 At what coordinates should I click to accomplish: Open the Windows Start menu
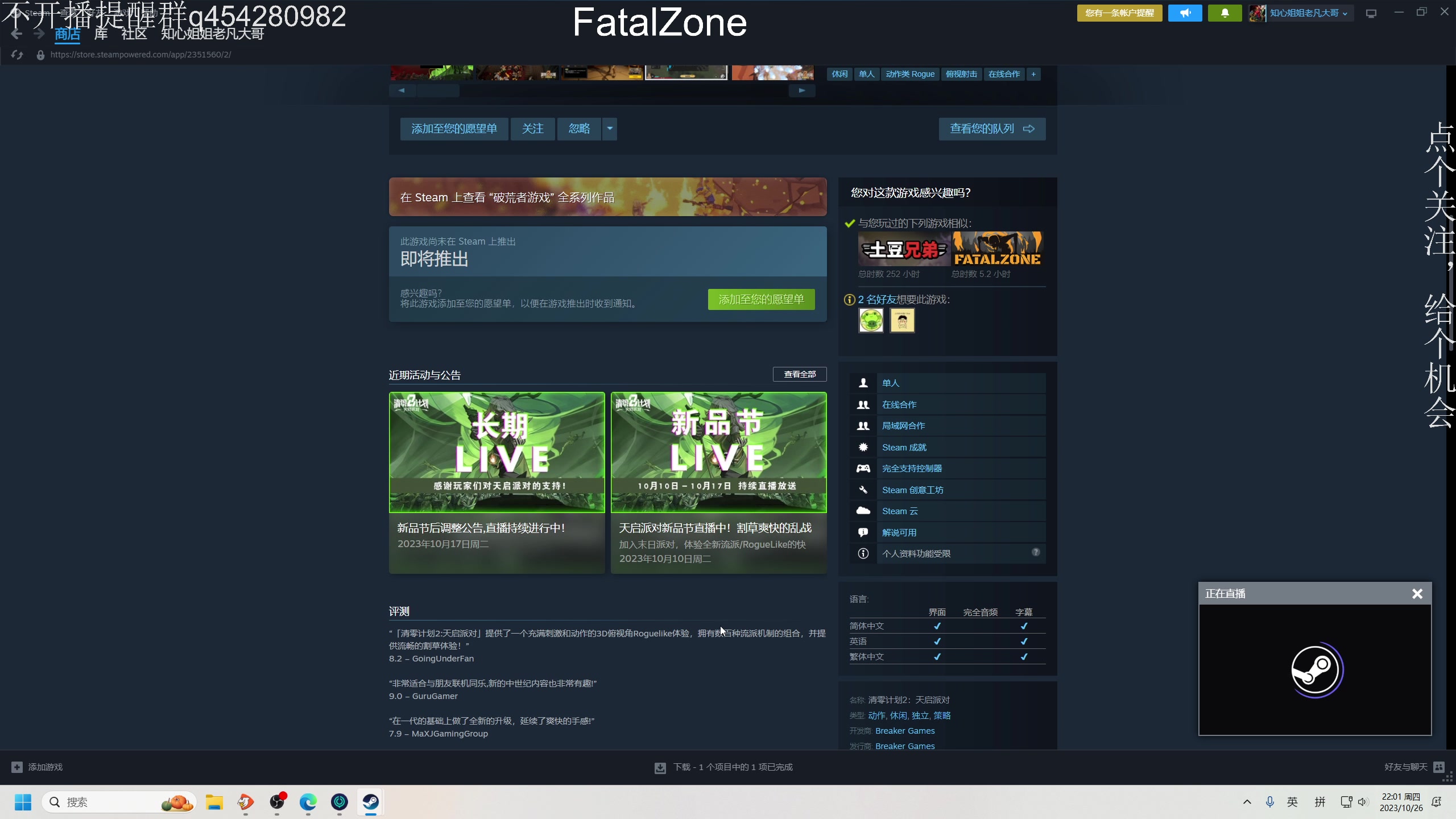pos(23,803)
